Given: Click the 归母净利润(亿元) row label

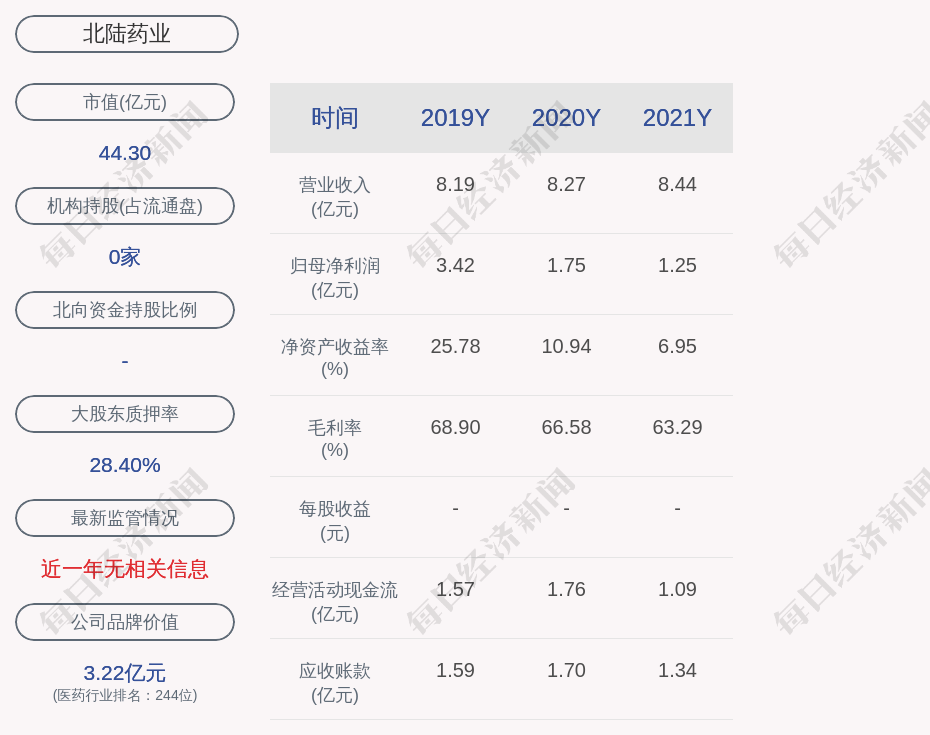Looking at the screenshot, I should [x=335, y=278].
